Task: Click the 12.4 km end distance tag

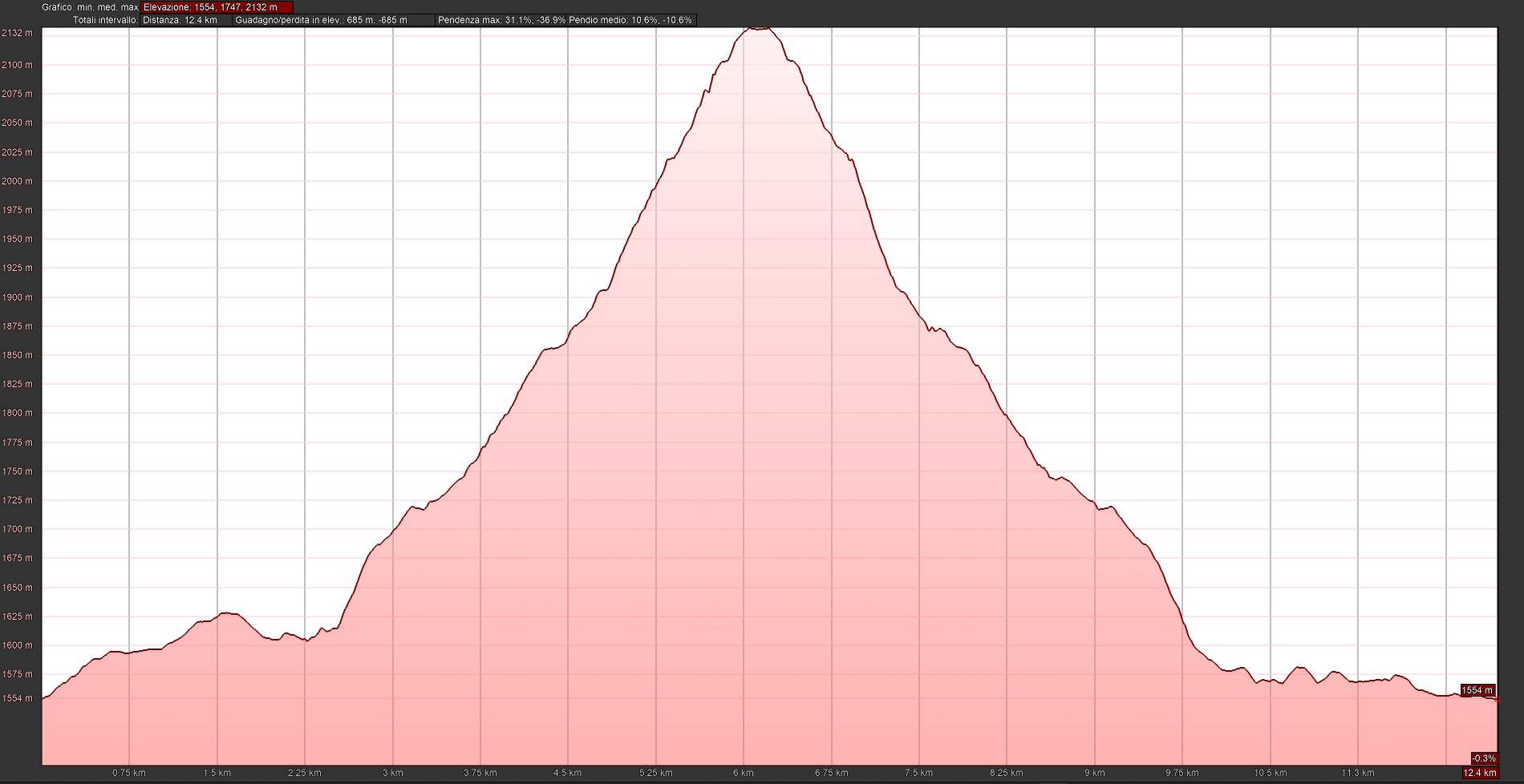Action: 1480,773
